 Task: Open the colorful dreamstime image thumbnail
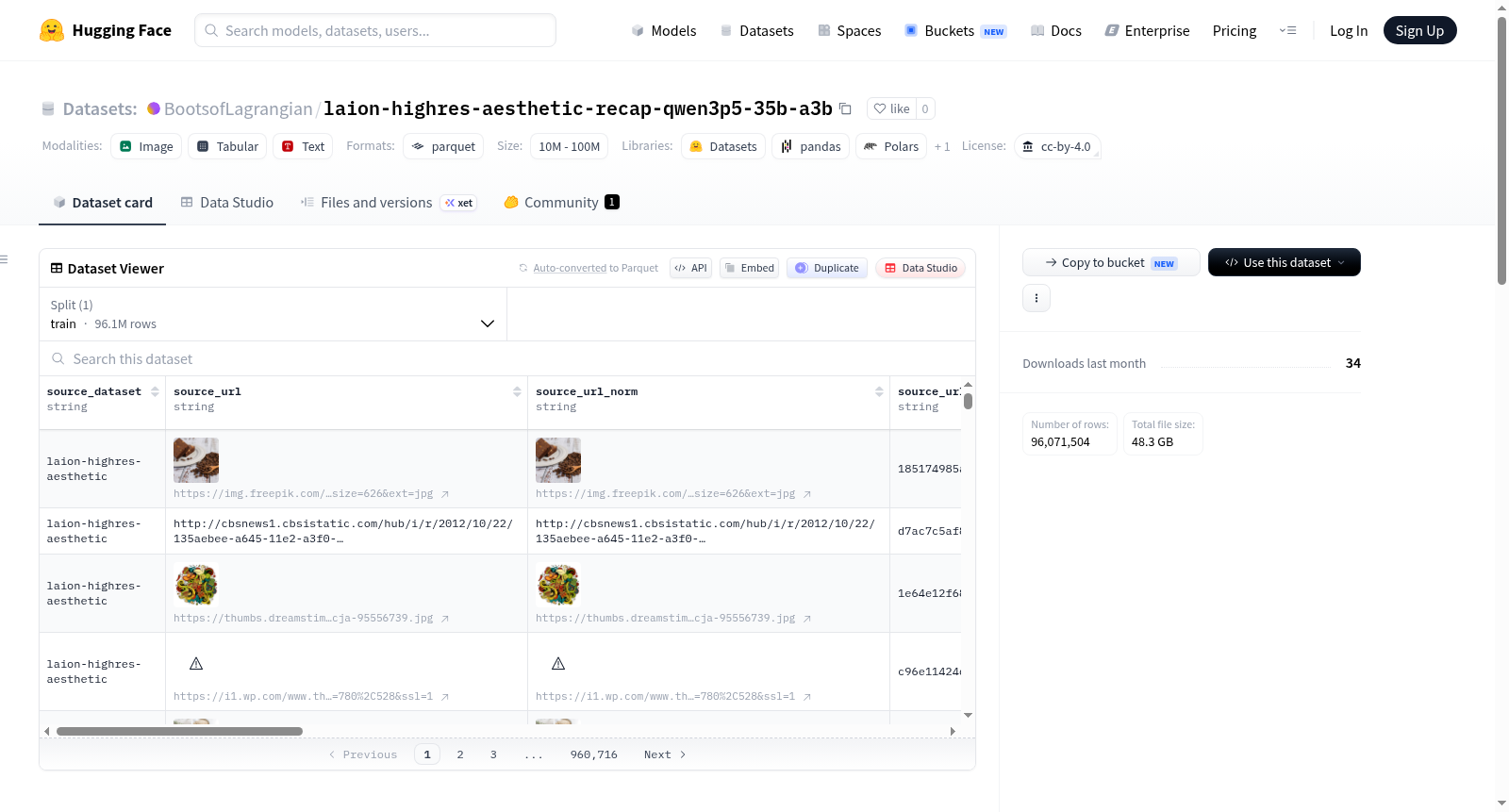[x=196, y=585]
